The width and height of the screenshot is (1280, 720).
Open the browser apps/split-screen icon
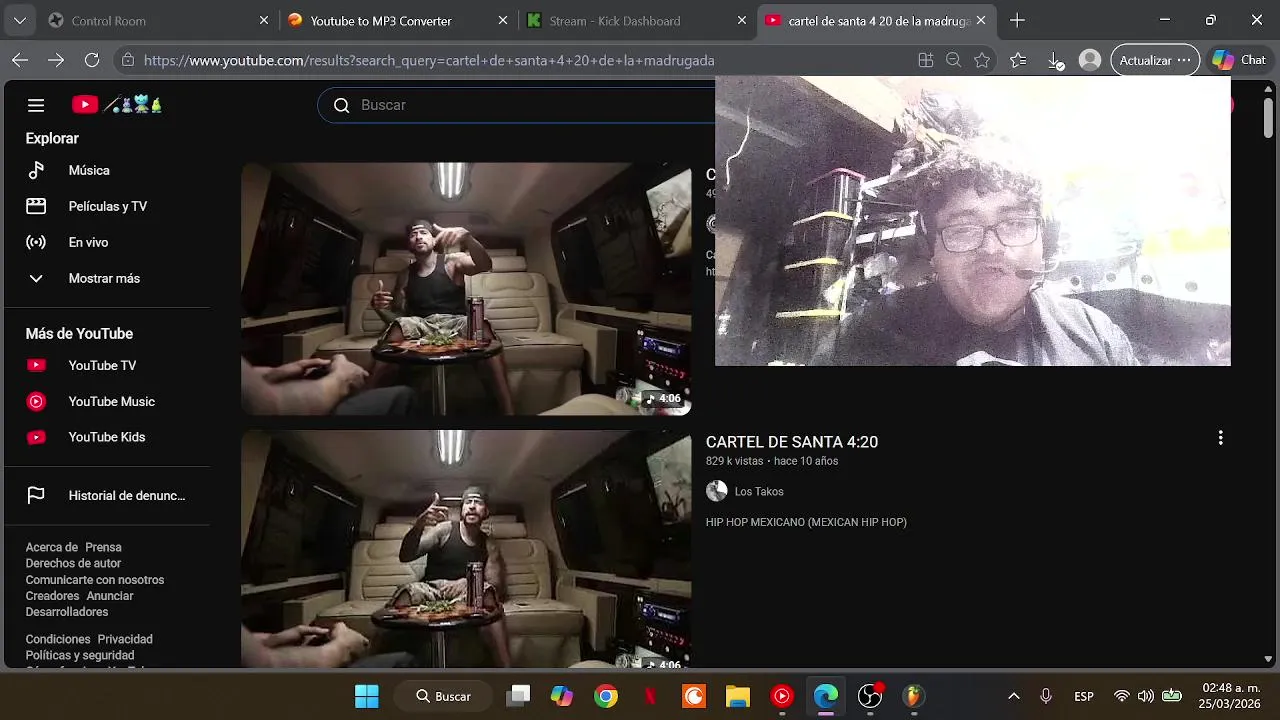926,60
